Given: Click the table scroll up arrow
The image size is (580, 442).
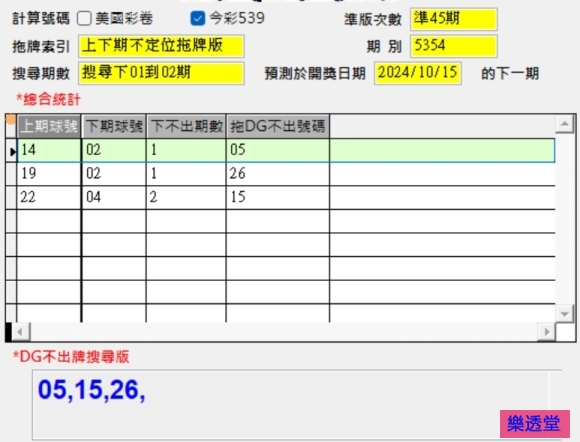Looking at the screenshot, I should tap(564, 124).
